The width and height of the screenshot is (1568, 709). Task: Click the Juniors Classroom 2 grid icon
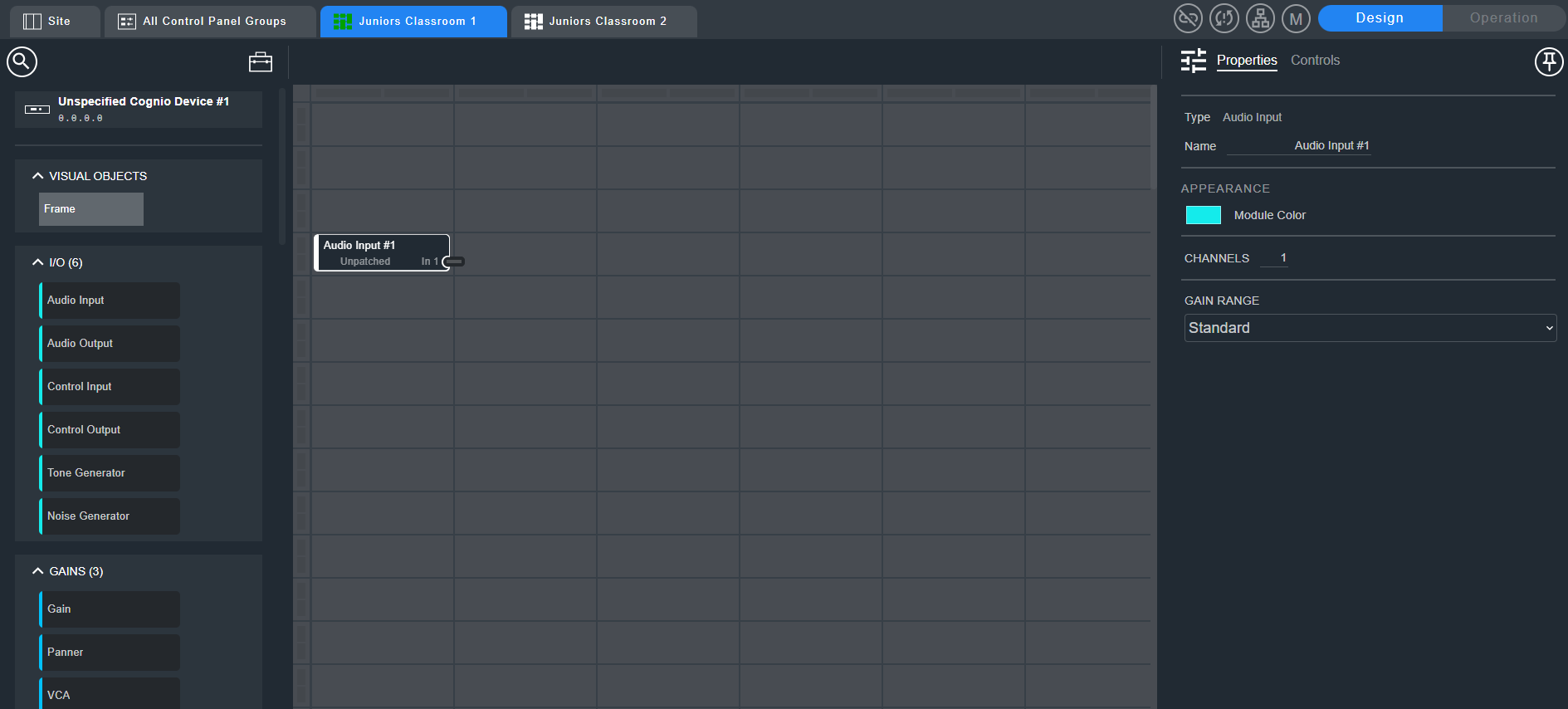pos(534,22)
